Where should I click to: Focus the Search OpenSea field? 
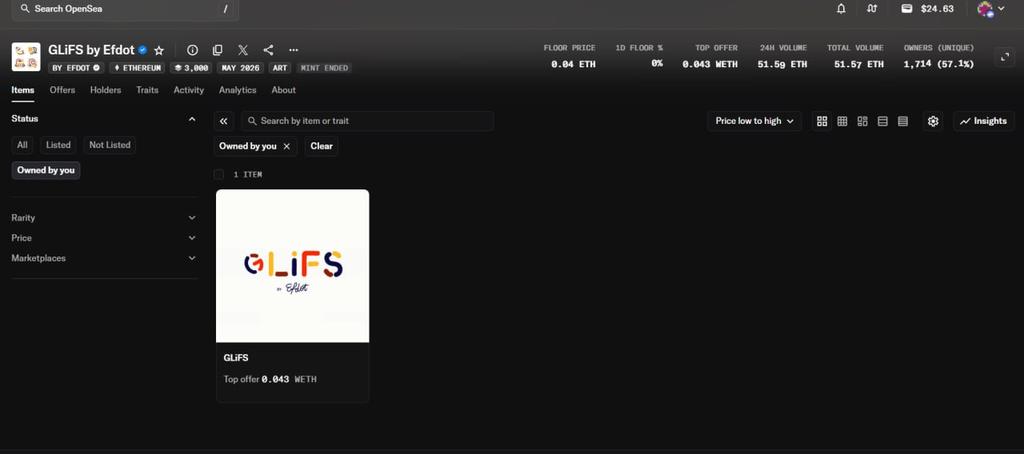pos(125,9)
